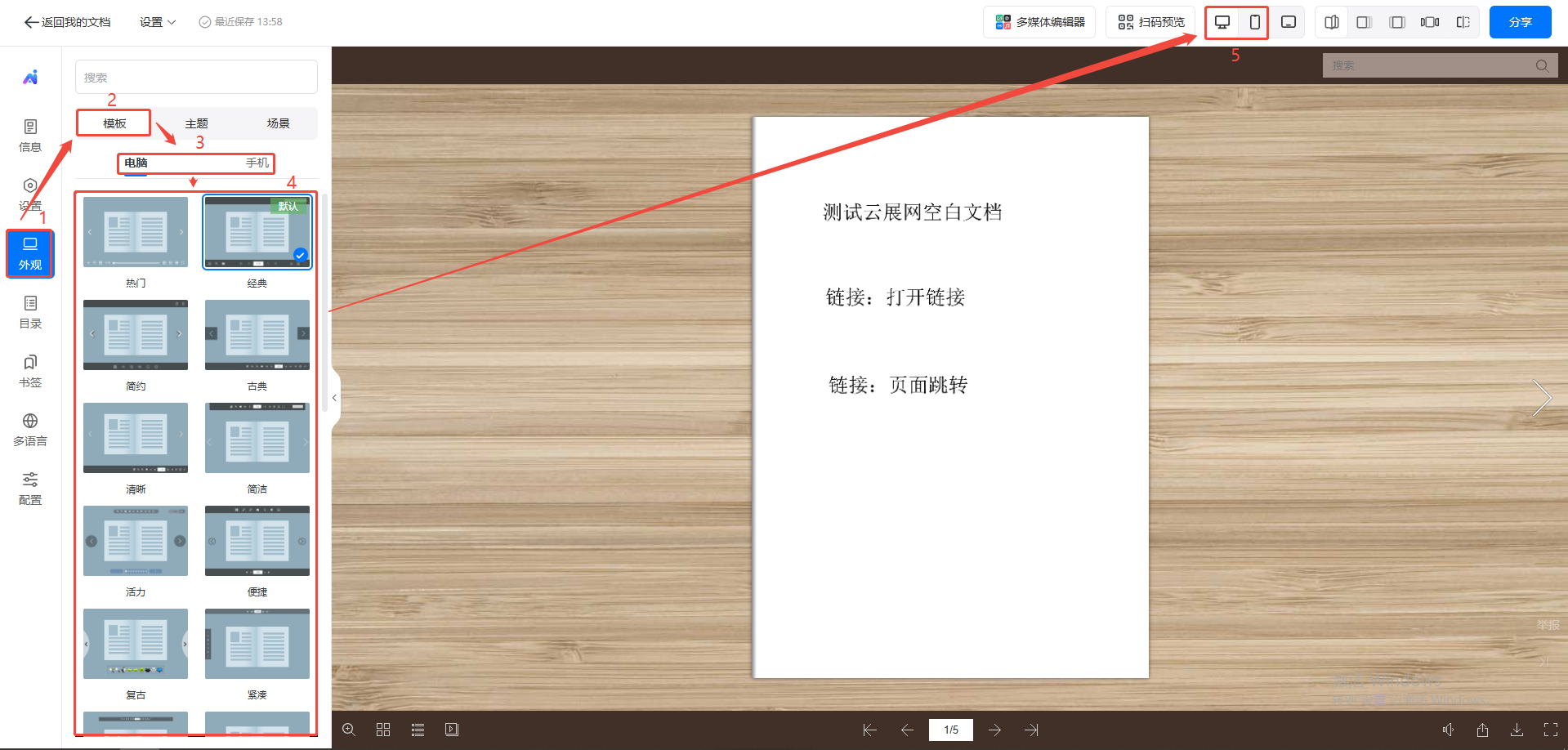This screenshot has height=750, width=1568.
Task: Click the zoom-in magnifier in bottom toolbar
Action: [349, 730]
